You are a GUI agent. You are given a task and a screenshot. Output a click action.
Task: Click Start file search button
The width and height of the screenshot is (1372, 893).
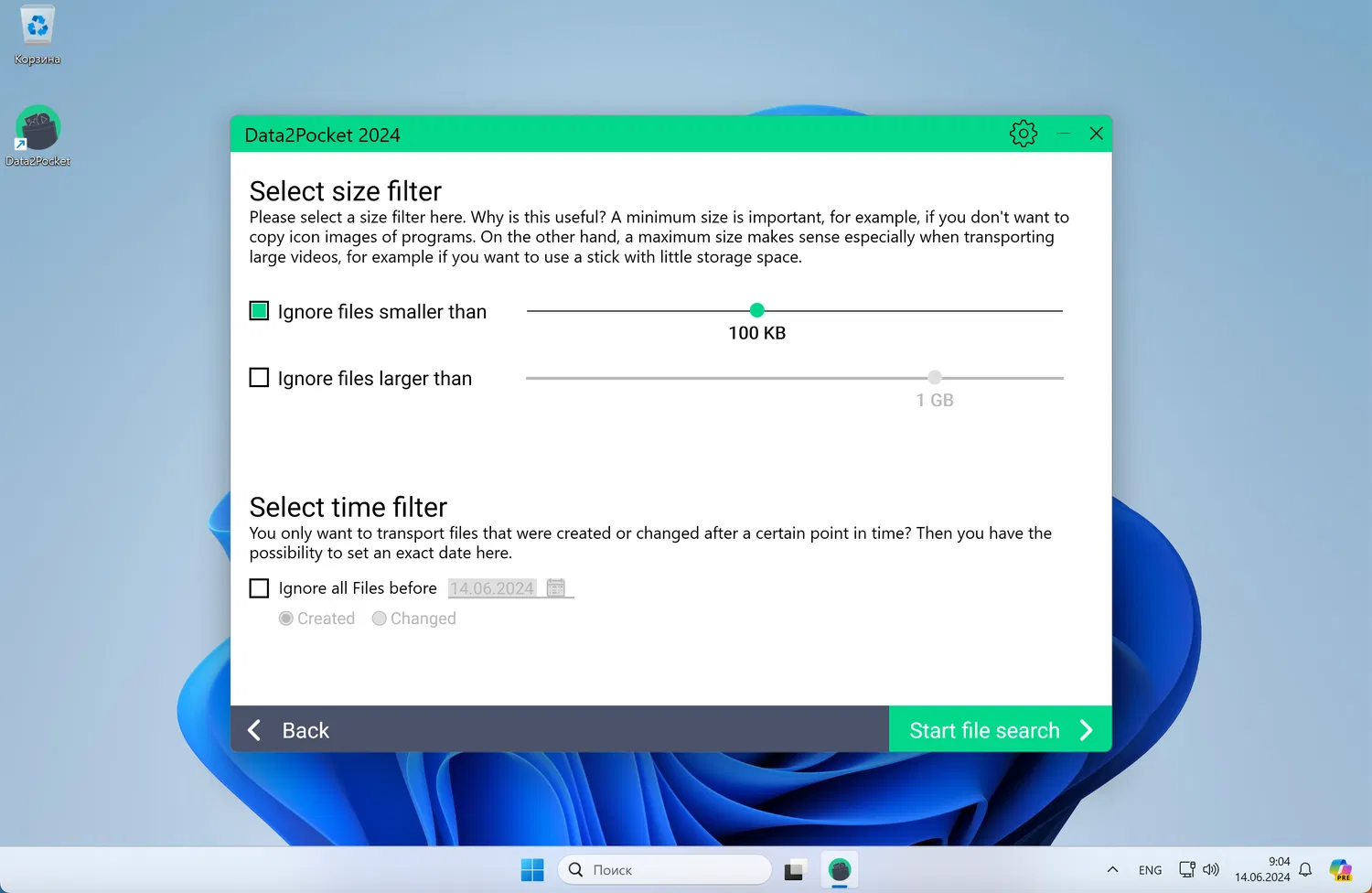click(x=1001, y=729)
